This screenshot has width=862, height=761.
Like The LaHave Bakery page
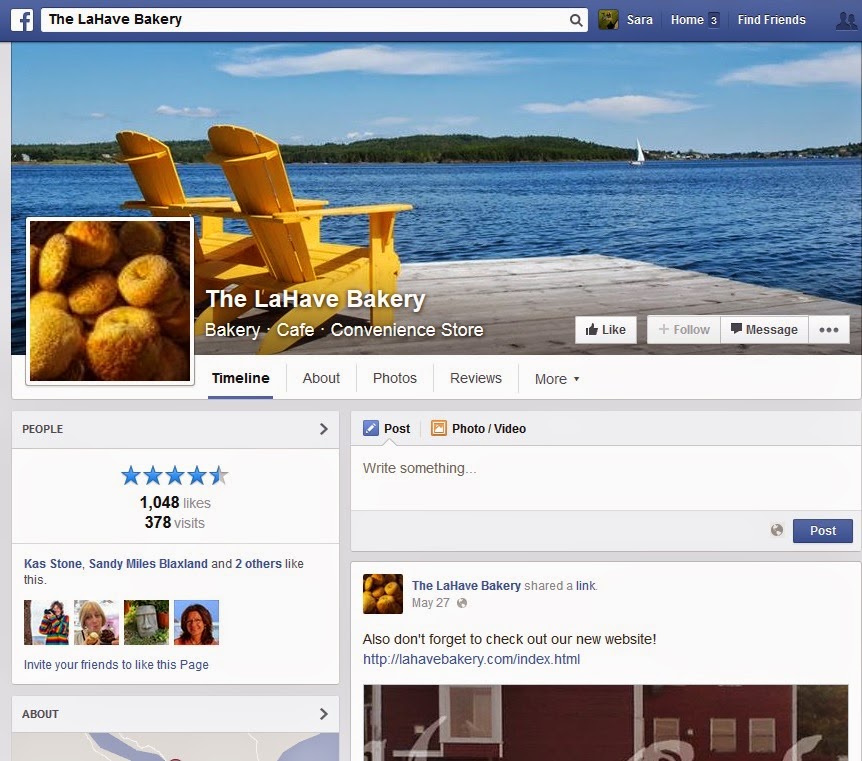(x=606, y=330)
